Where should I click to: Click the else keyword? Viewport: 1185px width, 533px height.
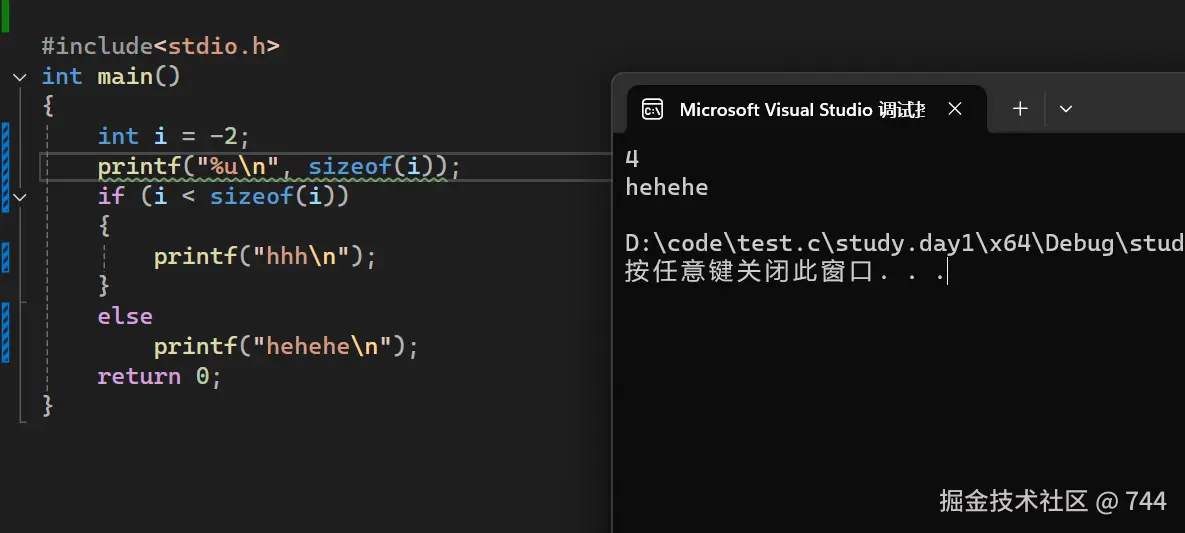125,316
